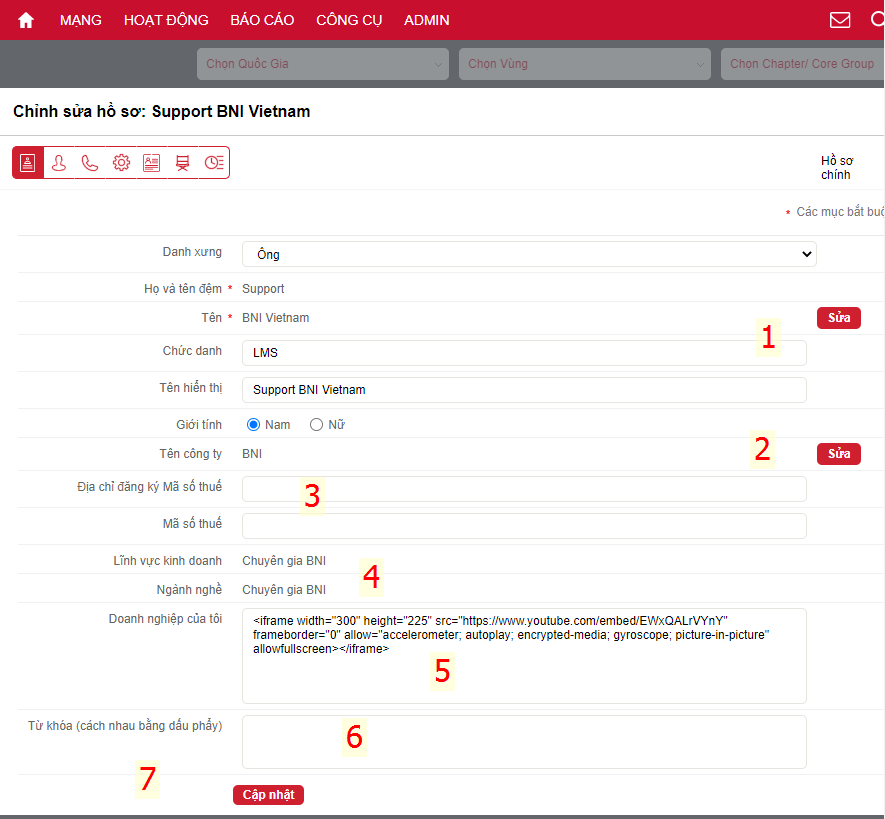
Task: Click the 'BNI Vietnam' value for Tên
Action: [x=275, y=318]
